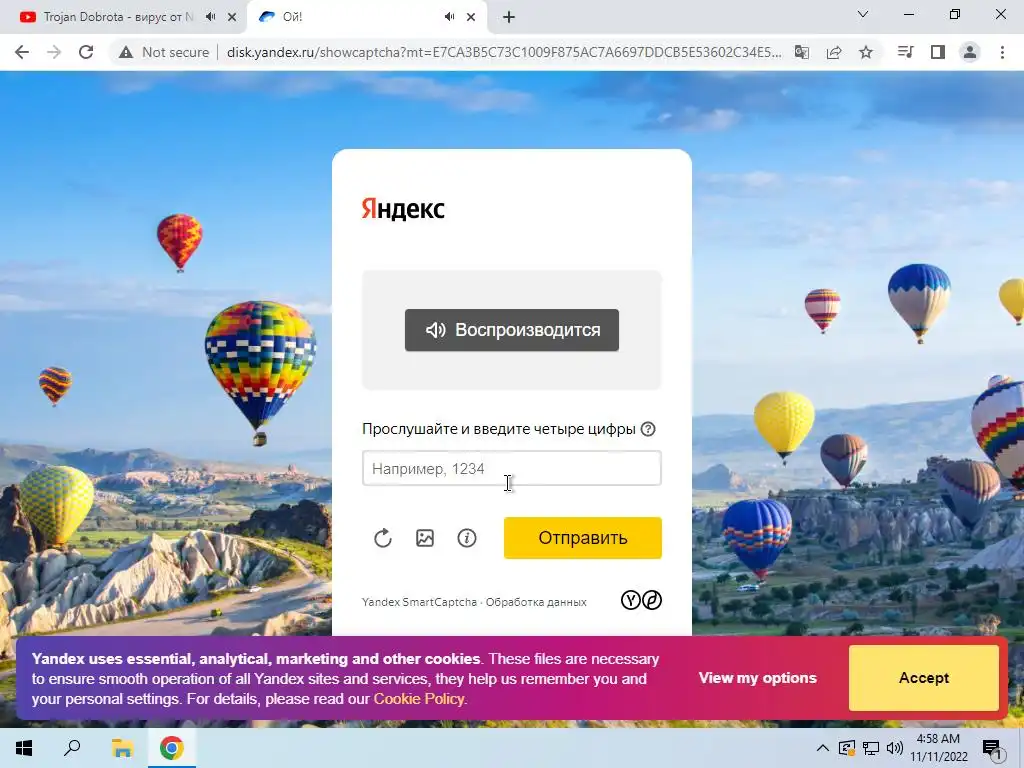
Task: Open the Chrome three-dot menu
Action: point(1002,52)
